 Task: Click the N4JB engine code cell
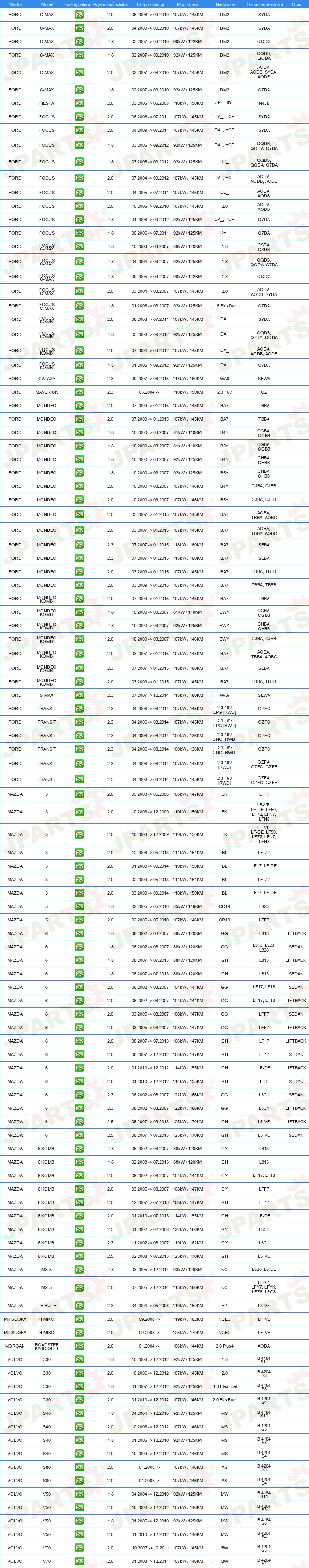pyautogui.click(x=264, y=104)
